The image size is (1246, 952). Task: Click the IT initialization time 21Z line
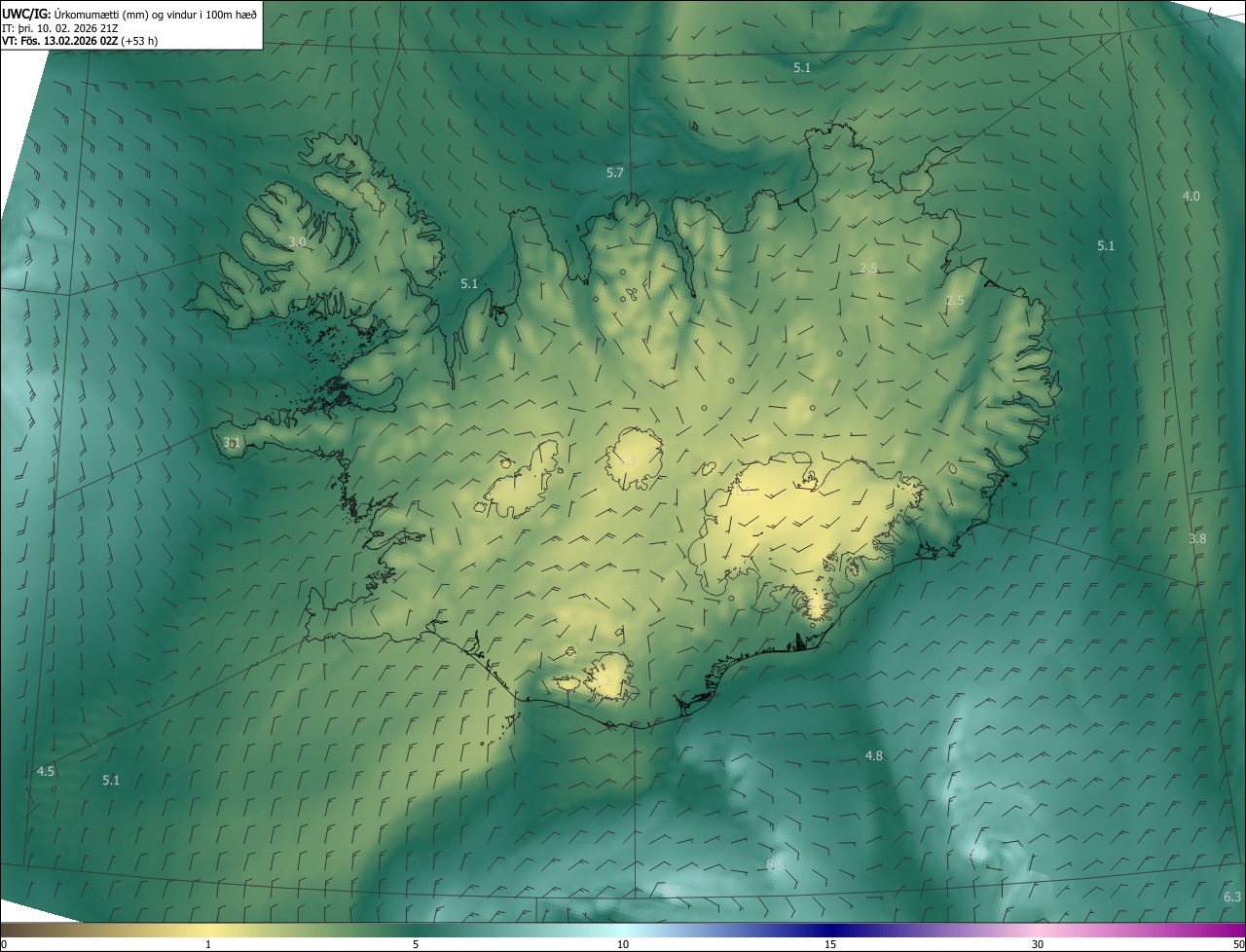tap(60, 28)
